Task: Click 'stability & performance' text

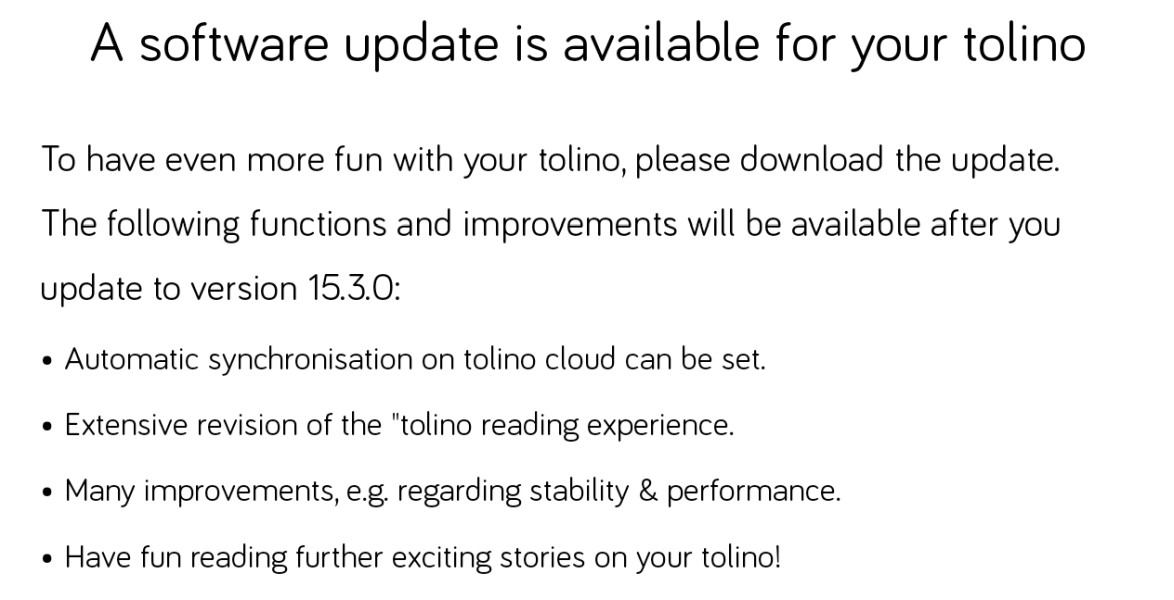Action: pos(684,491)
